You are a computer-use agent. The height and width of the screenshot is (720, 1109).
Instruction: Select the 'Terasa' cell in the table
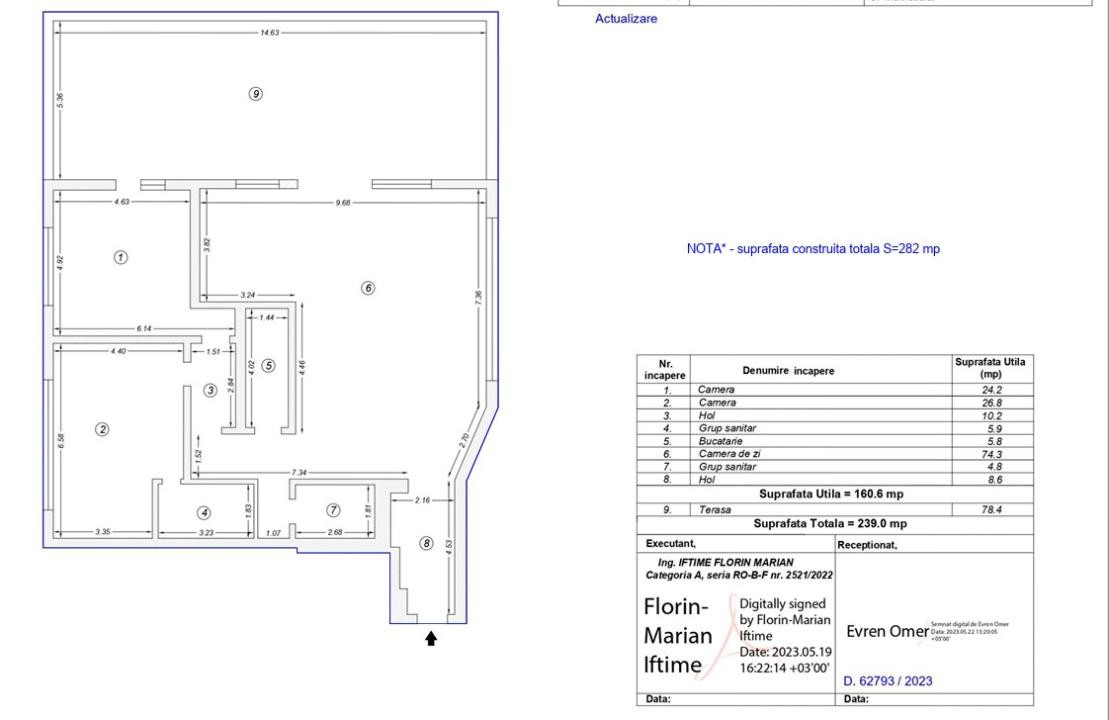pos(714,509)
